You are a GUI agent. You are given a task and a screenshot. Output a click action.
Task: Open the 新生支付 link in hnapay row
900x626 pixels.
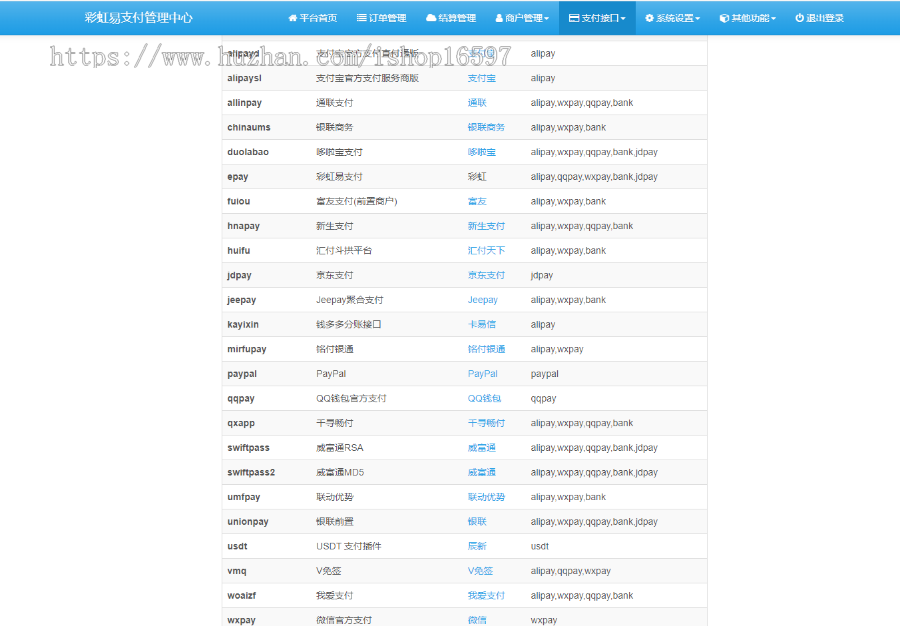click(486, 226)
